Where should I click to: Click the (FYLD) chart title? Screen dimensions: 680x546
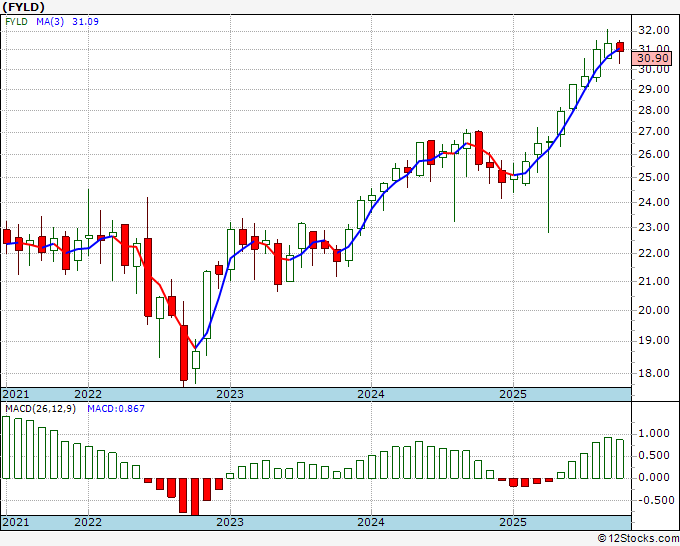click(x=23, y=7)
